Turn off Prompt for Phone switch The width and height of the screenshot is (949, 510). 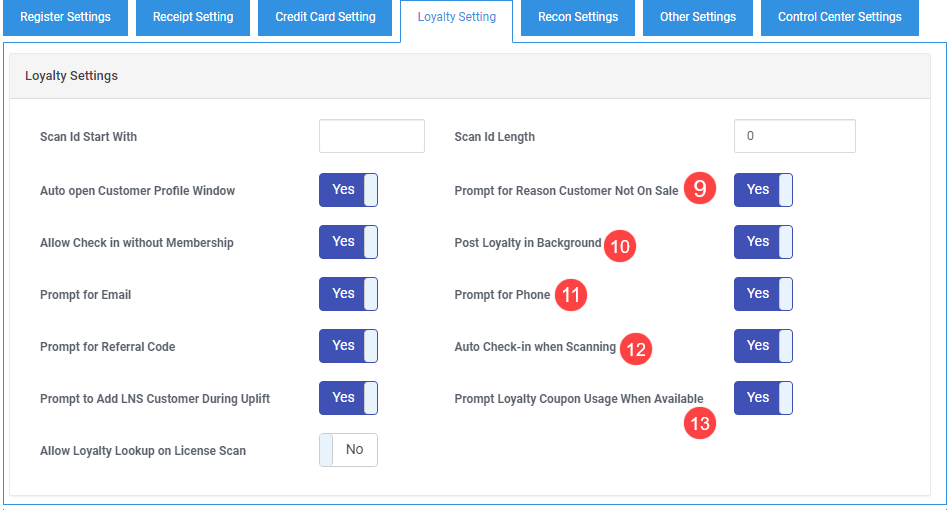(x=763, y=294)
